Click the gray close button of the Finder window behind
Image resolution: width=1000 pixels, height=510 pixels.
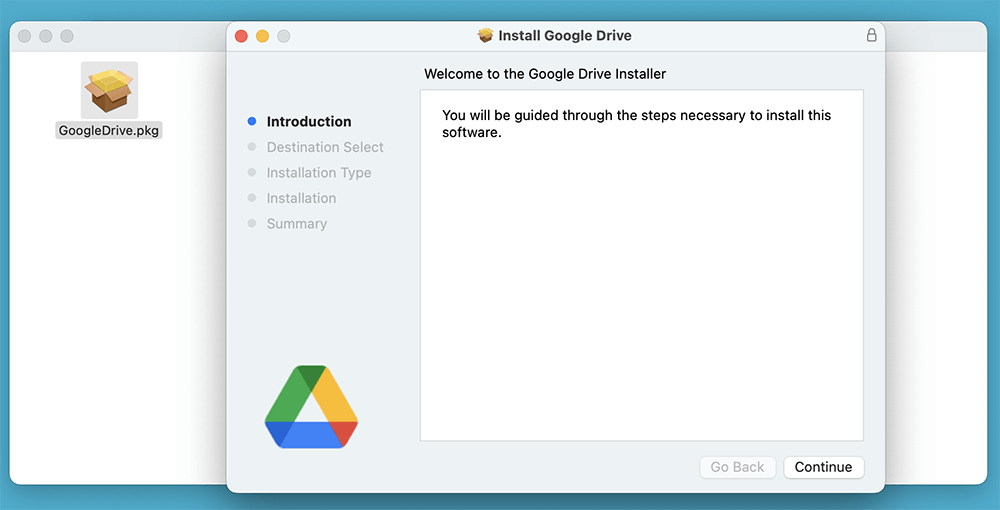[24, 36]
